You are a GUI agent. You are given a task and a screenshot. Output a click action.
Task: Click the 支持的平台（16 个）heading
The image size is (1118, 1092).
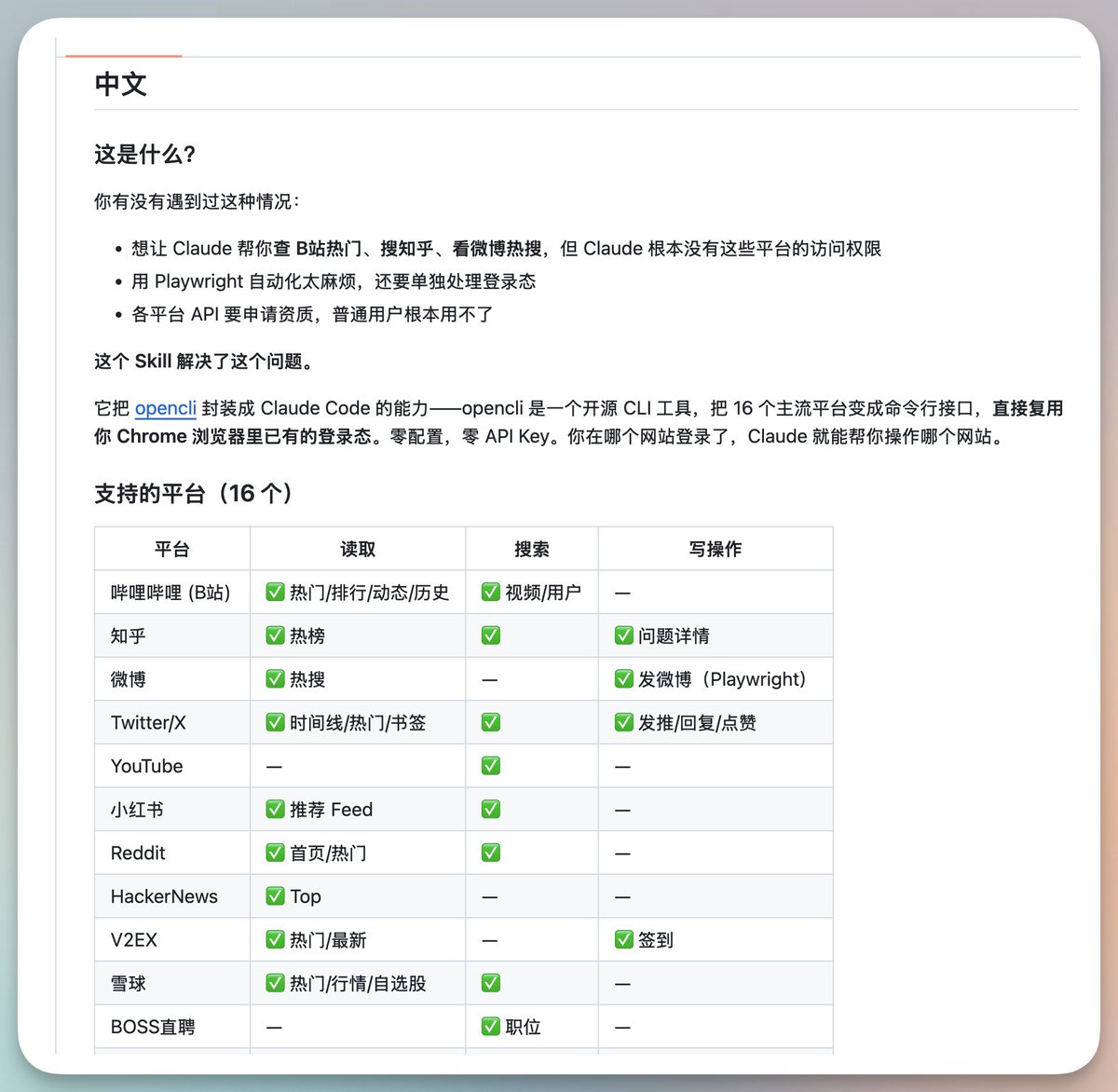click(x=195, y=493)
